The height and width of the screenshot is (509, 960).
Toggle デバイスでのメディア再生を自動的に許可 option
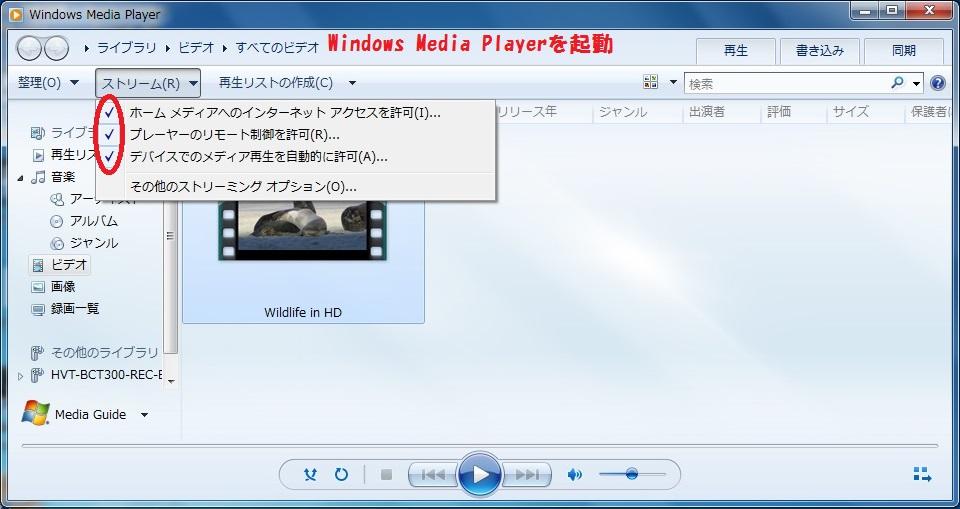[x=295, y=157]
